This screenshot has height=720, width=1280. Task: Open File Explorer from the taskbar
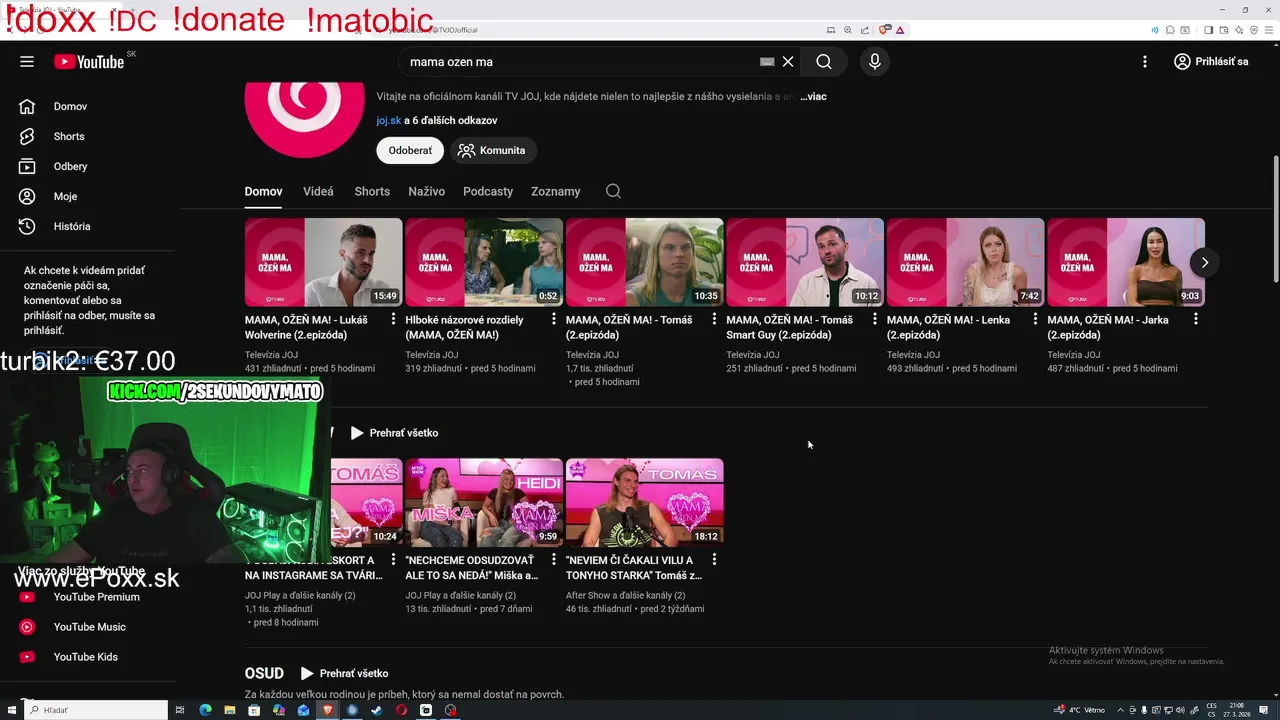coord(229,710)
